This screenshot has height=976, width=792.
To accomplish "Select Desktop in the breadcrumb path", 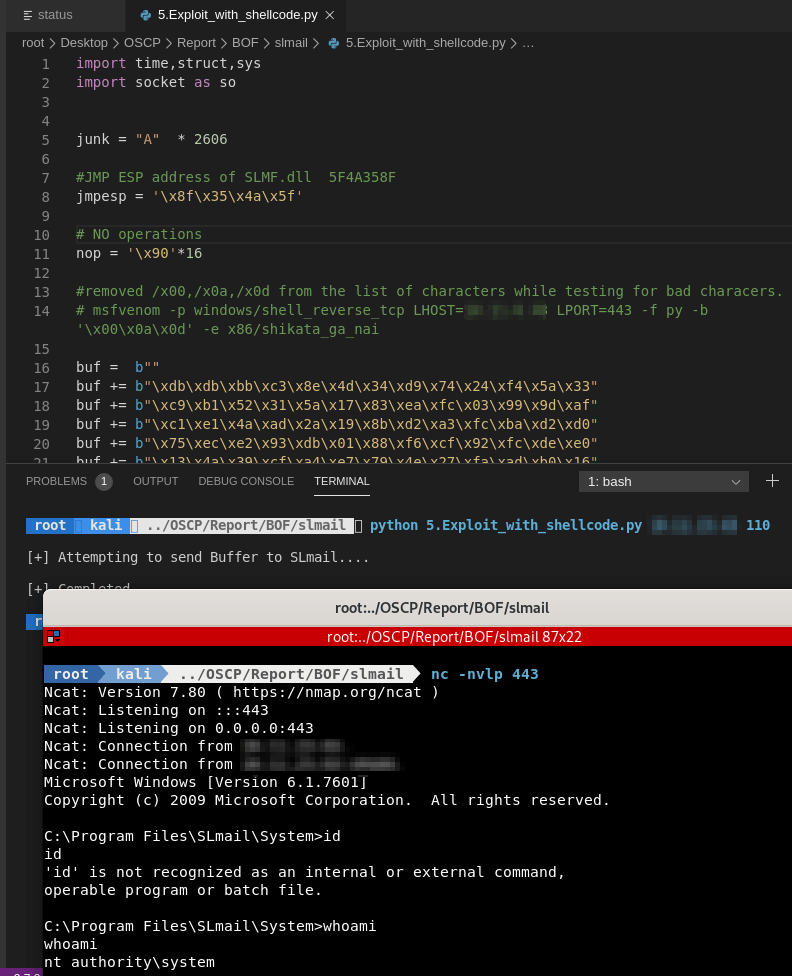I will pos(84,43).
